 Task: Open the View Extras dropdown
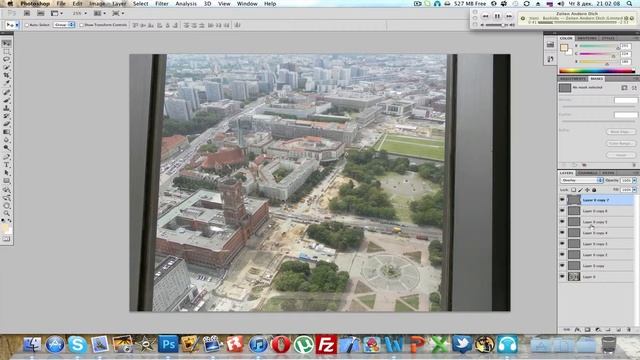(x=57, y=13)
